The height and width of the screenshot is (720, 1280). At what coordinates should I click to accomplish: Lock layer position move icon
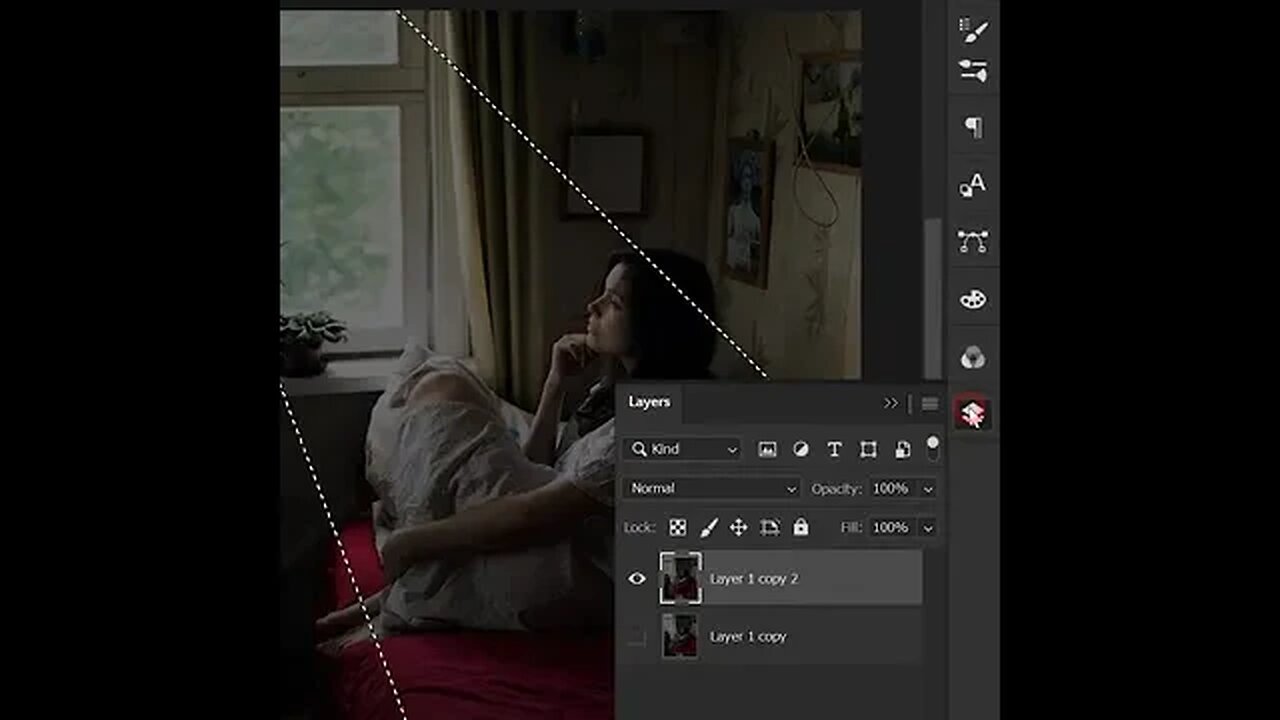739,527
